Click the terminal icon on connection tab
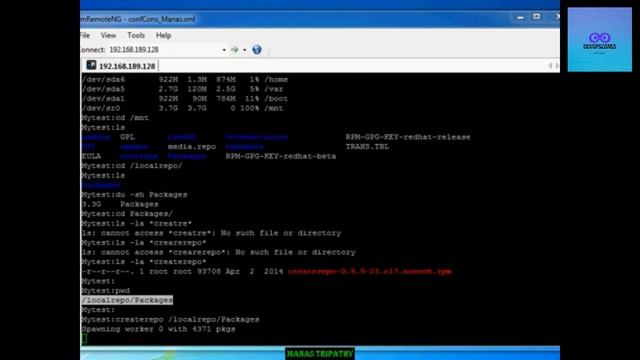The width and height of the screenshot is (640, 360). pos(91,65)
